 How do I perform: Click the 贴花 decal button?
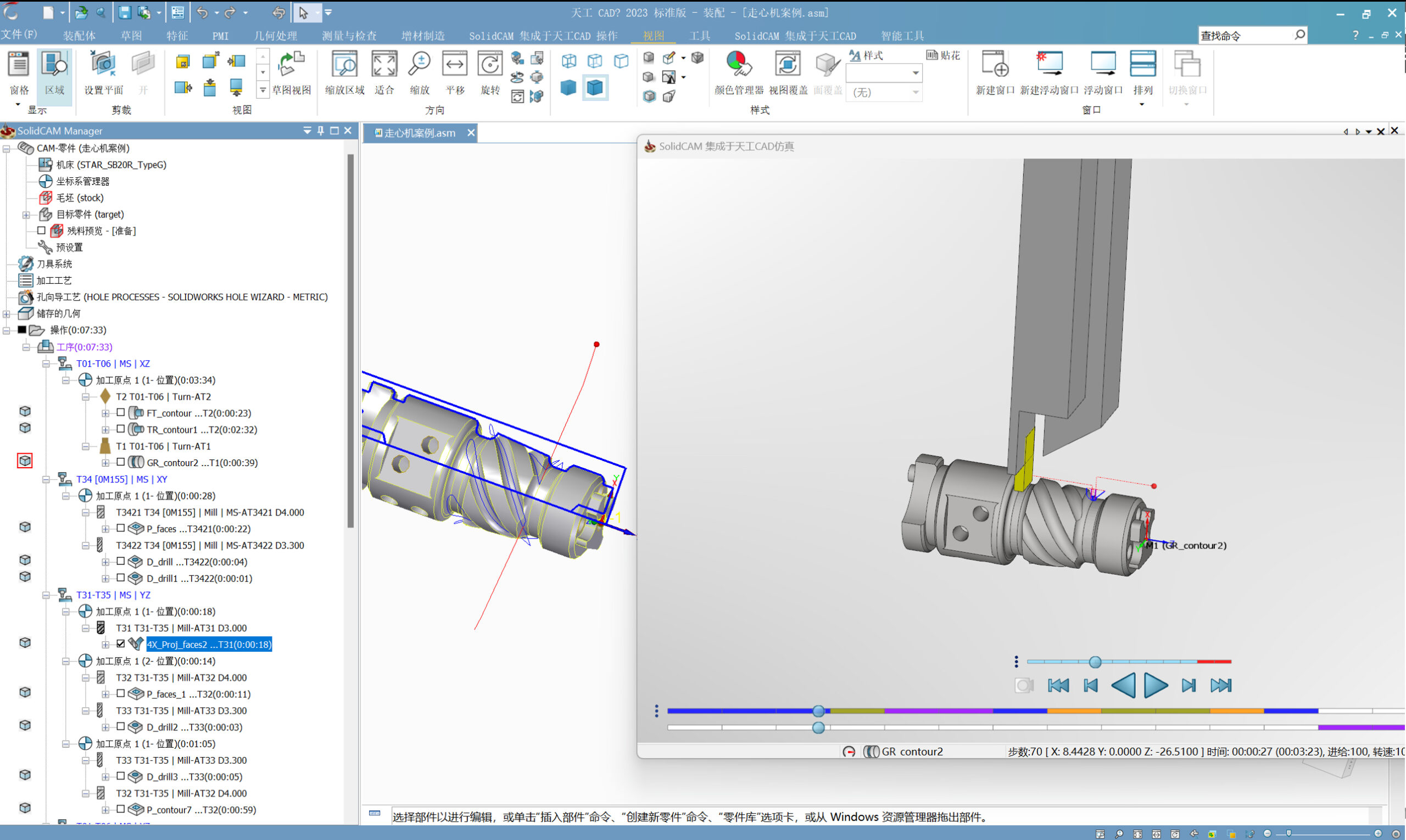[944, 55]
